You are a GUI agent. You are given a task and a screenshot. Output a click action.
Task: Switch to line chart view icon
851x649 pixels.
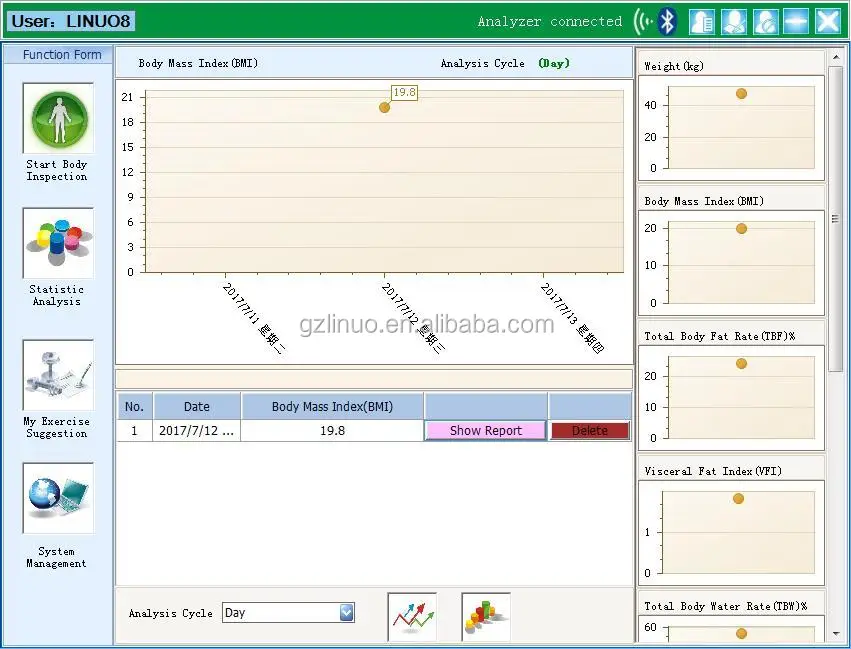pyautogui.click(x=413, y=616)
